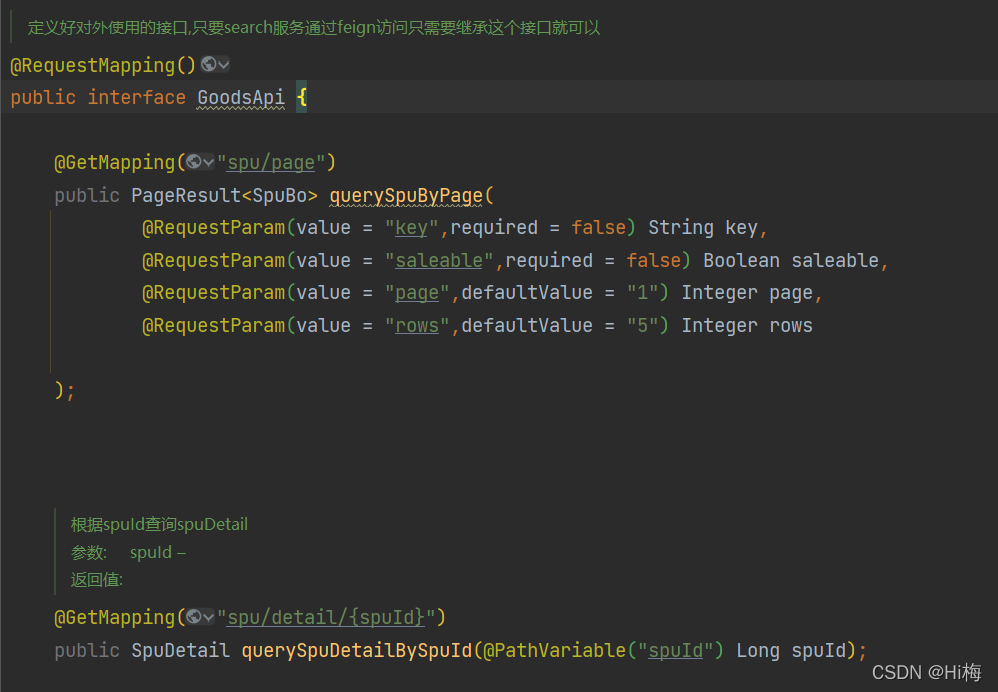Click the "Long spuId" parameter declaration
This screenshot has width=998, height=692.
791,651
